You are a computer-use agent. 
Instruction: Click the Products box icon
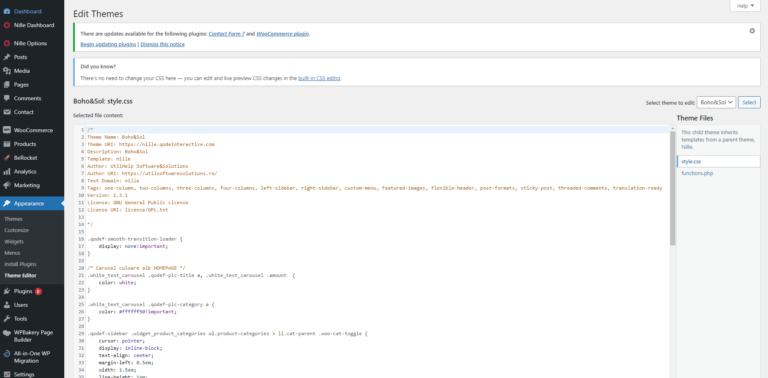click(x=7, y=144)
